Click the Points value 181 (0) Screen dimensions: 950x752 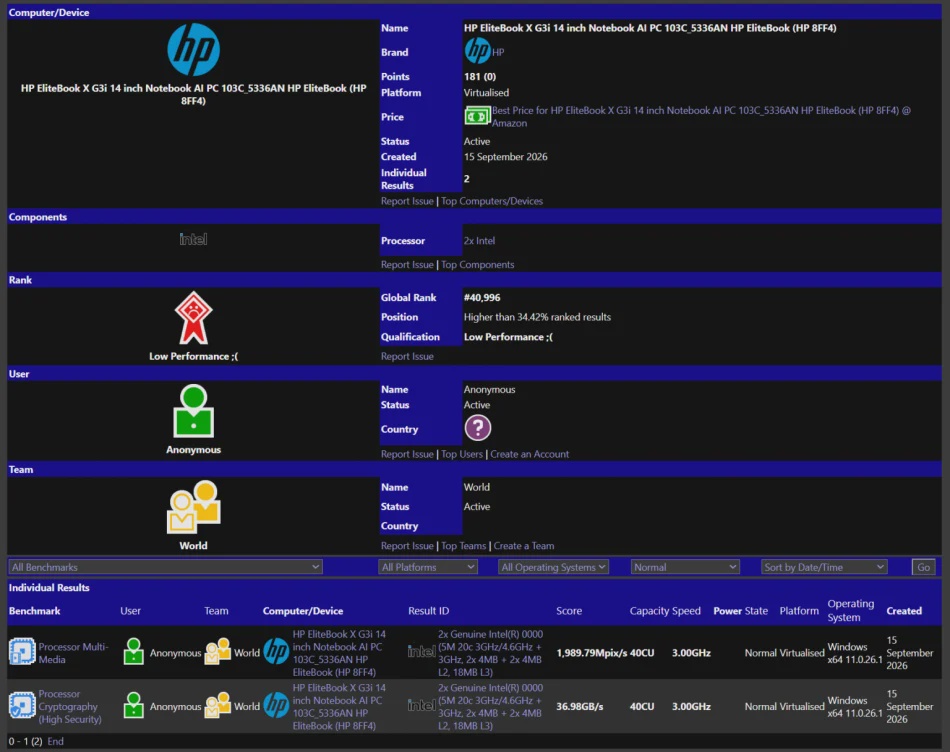(479, 76)
